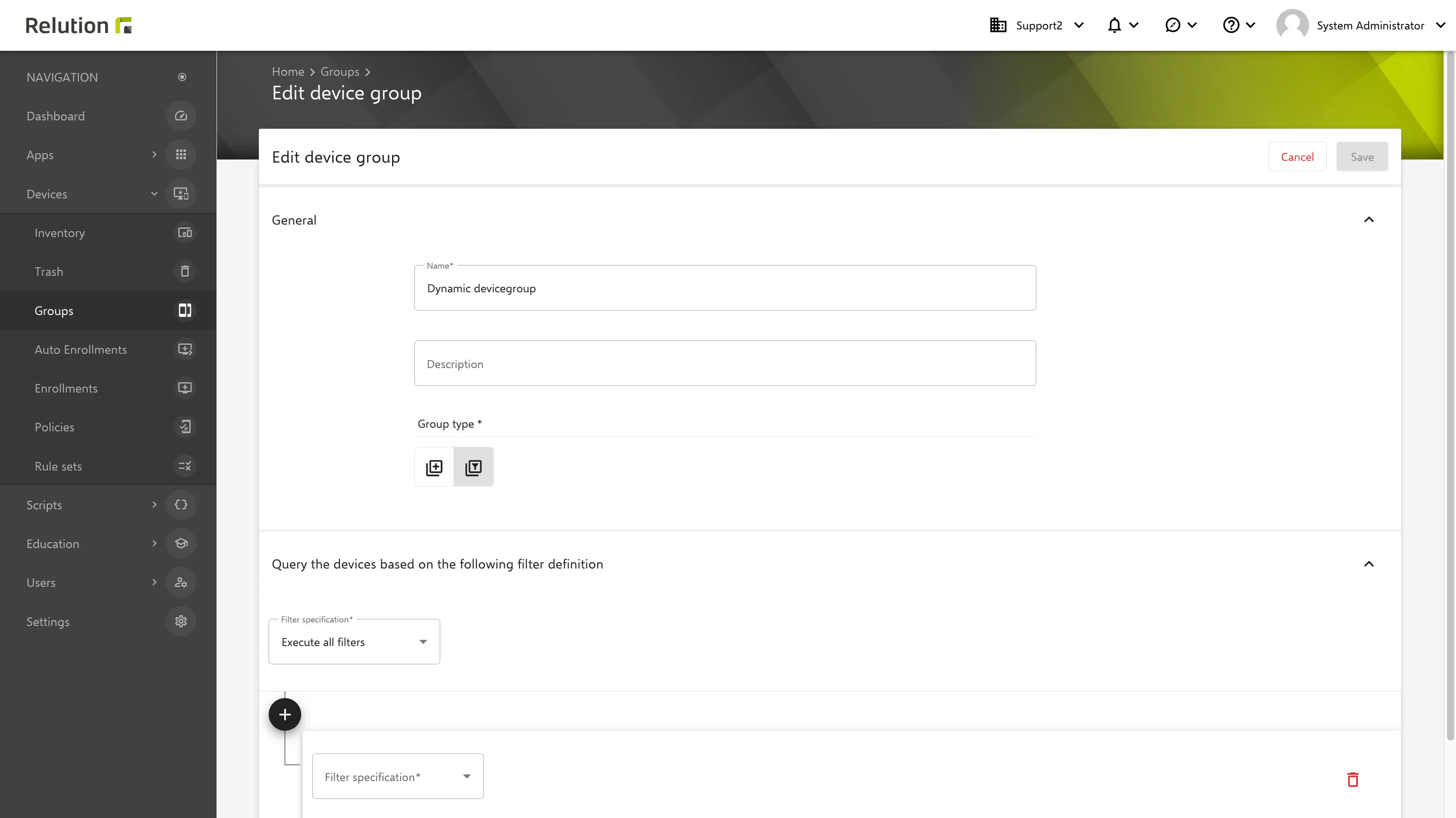The height and width of the screenshot is (818, 1456).
Task: Collapse the General section
Action: point(1370,219)
